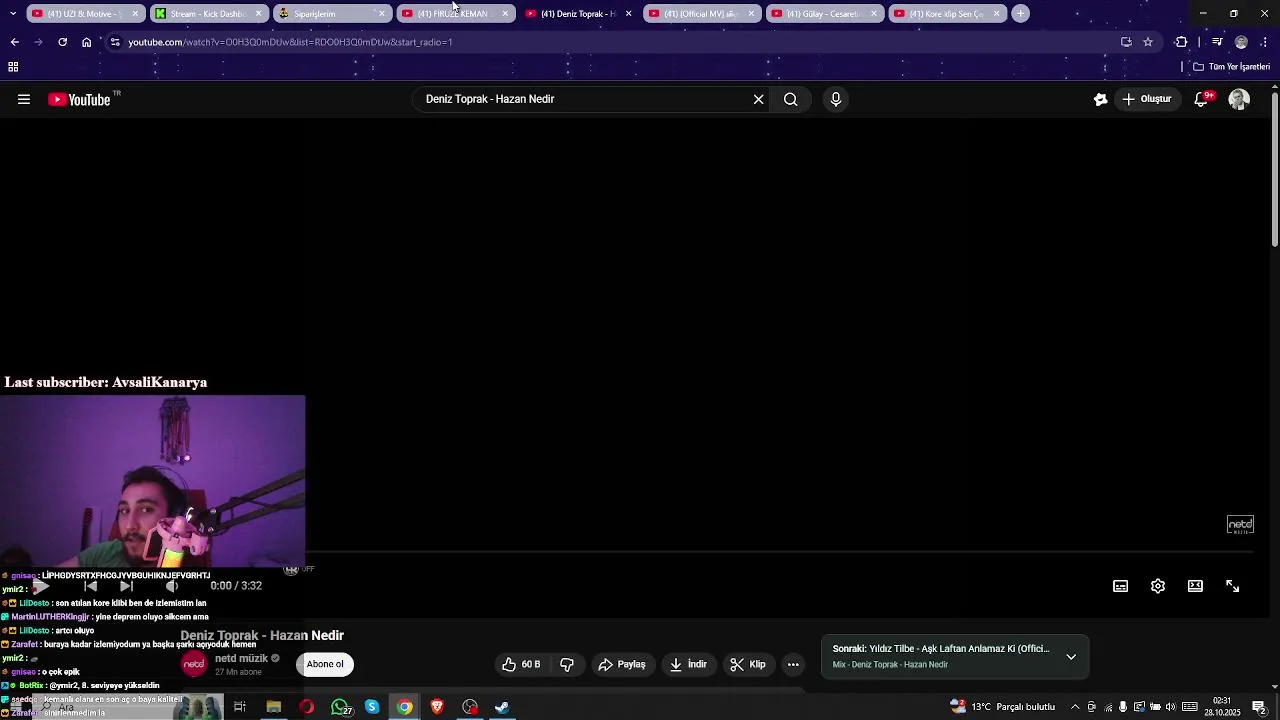The image size is (1280, 720).
Task: Subscribe with the Abone ol button
Action: [x=325, y=664]
